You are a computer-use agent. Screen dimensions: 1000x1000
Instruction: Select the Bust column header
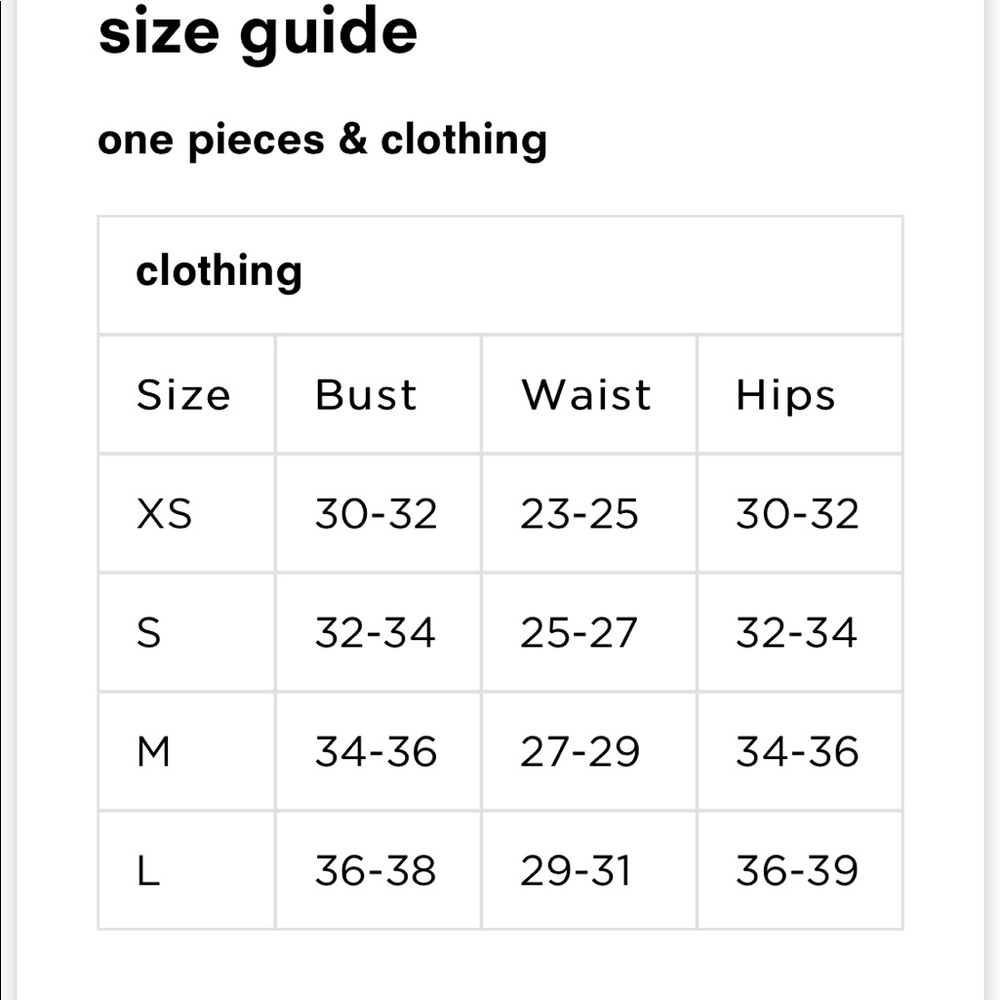[366, 395]
